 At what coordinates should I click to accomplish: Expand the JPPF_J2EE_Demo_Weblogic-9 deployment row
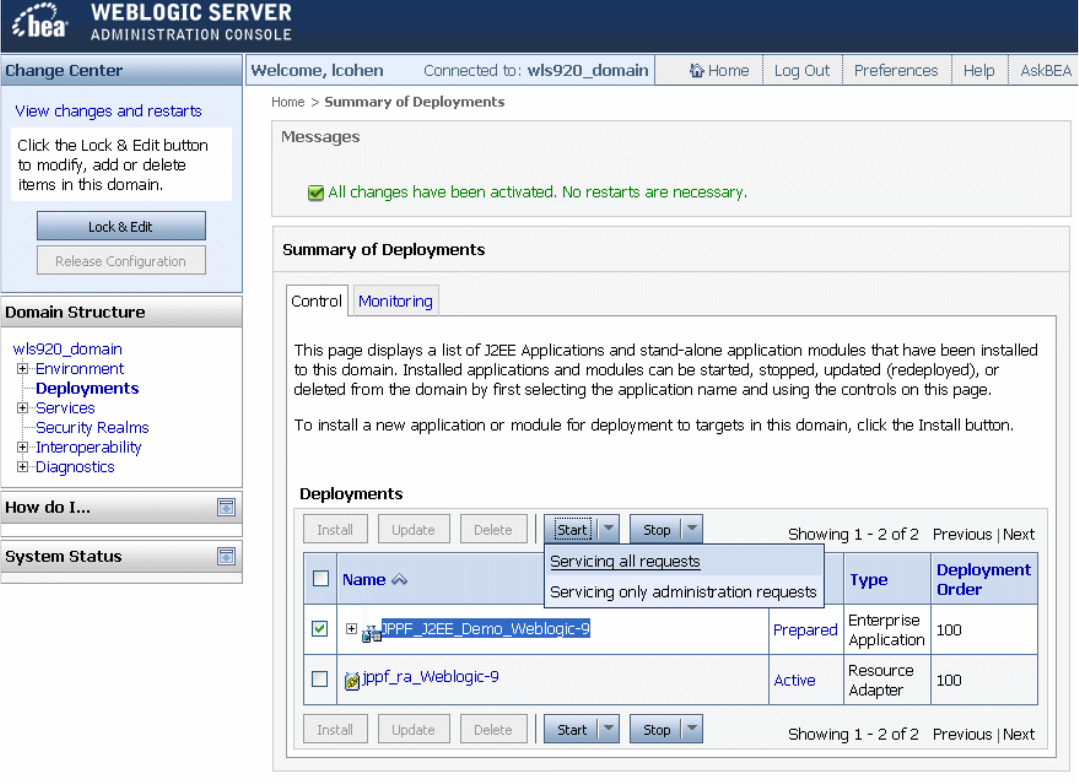pyautogui.click(x=351, y=628)
